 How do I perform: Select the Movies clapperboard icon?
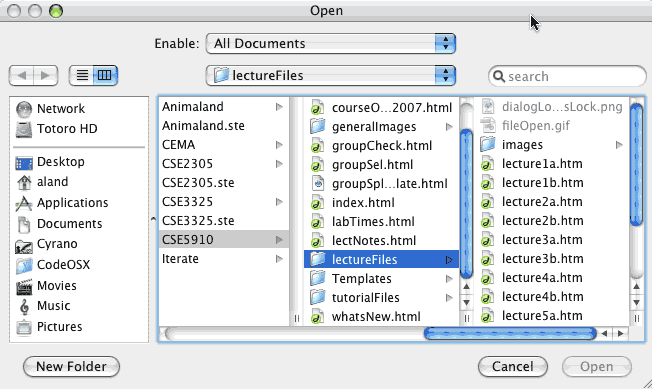(24, 286)
